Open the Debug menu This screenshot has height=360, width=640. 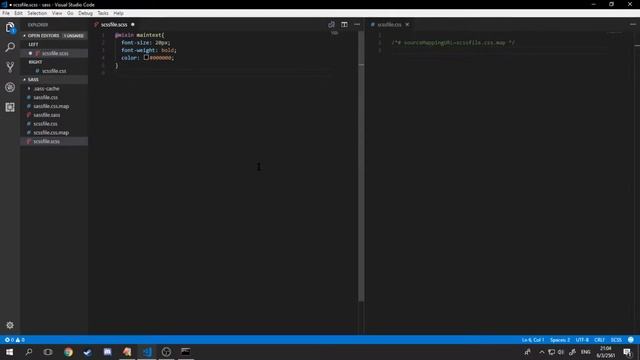point(85,13)
